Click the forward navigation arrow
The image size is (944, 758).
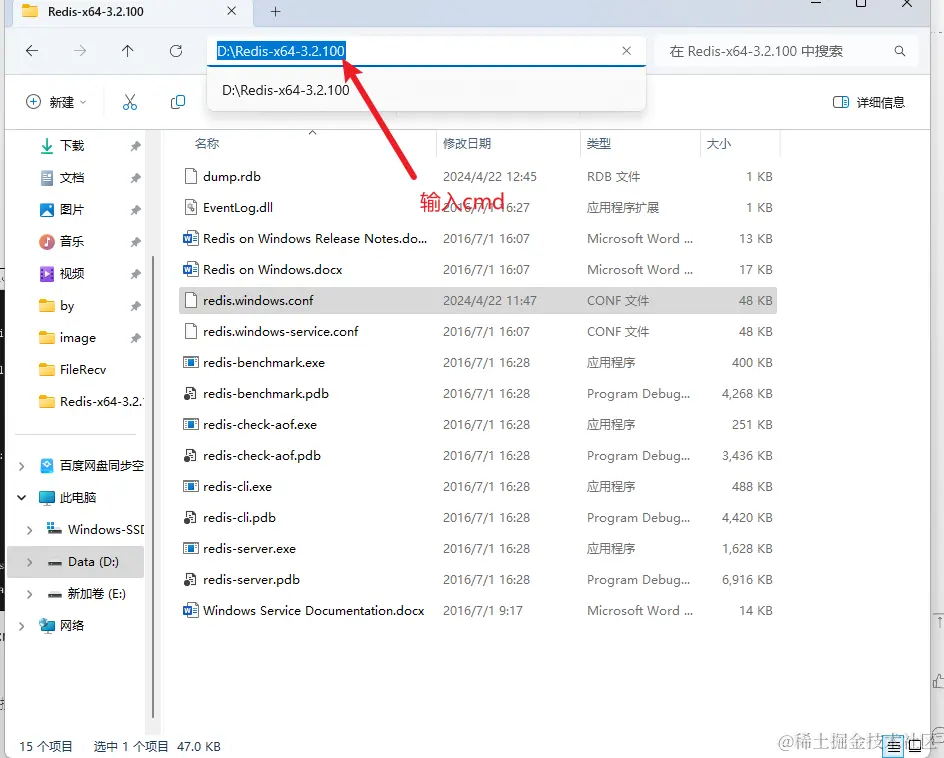(x=79, y=51)
